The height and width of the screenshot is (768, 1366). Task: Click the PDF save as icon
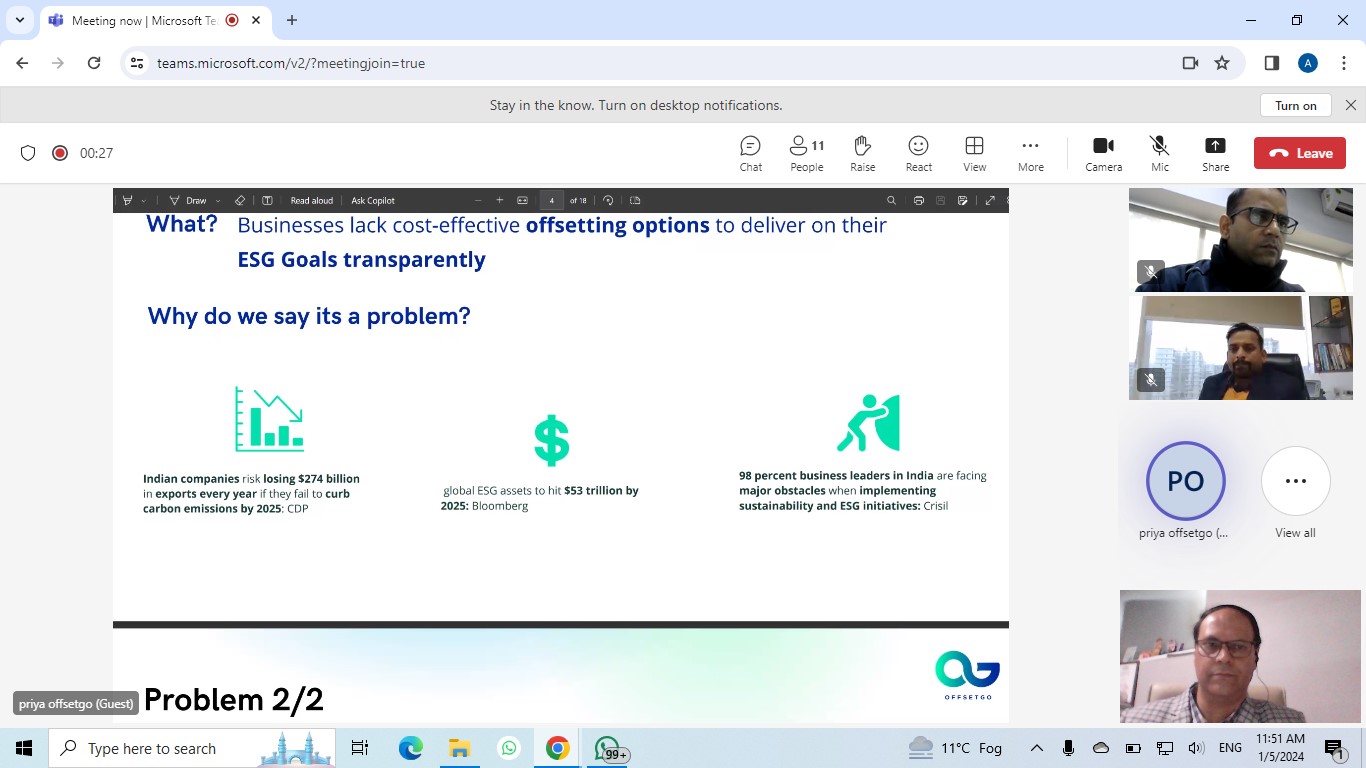click(962, 200)
